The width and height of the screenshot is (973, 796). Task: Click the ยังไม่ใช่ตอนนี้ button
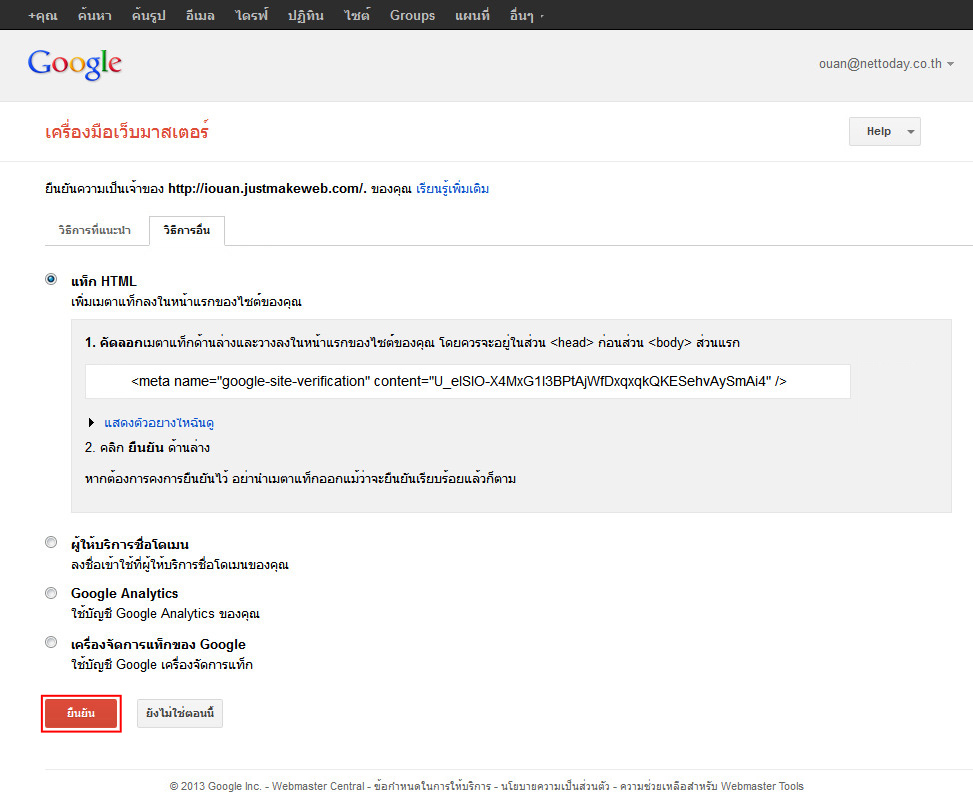click(x=180, y=713)
